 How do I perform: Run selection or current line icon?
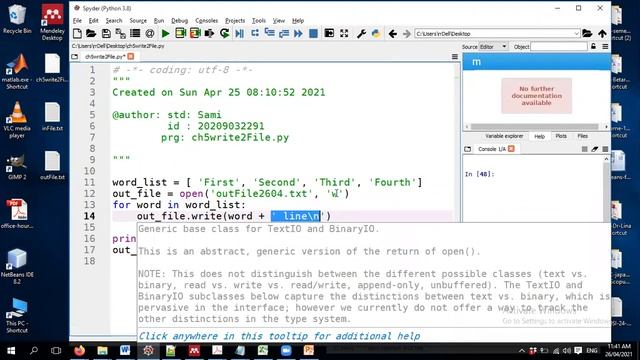(x=209, y=33)
